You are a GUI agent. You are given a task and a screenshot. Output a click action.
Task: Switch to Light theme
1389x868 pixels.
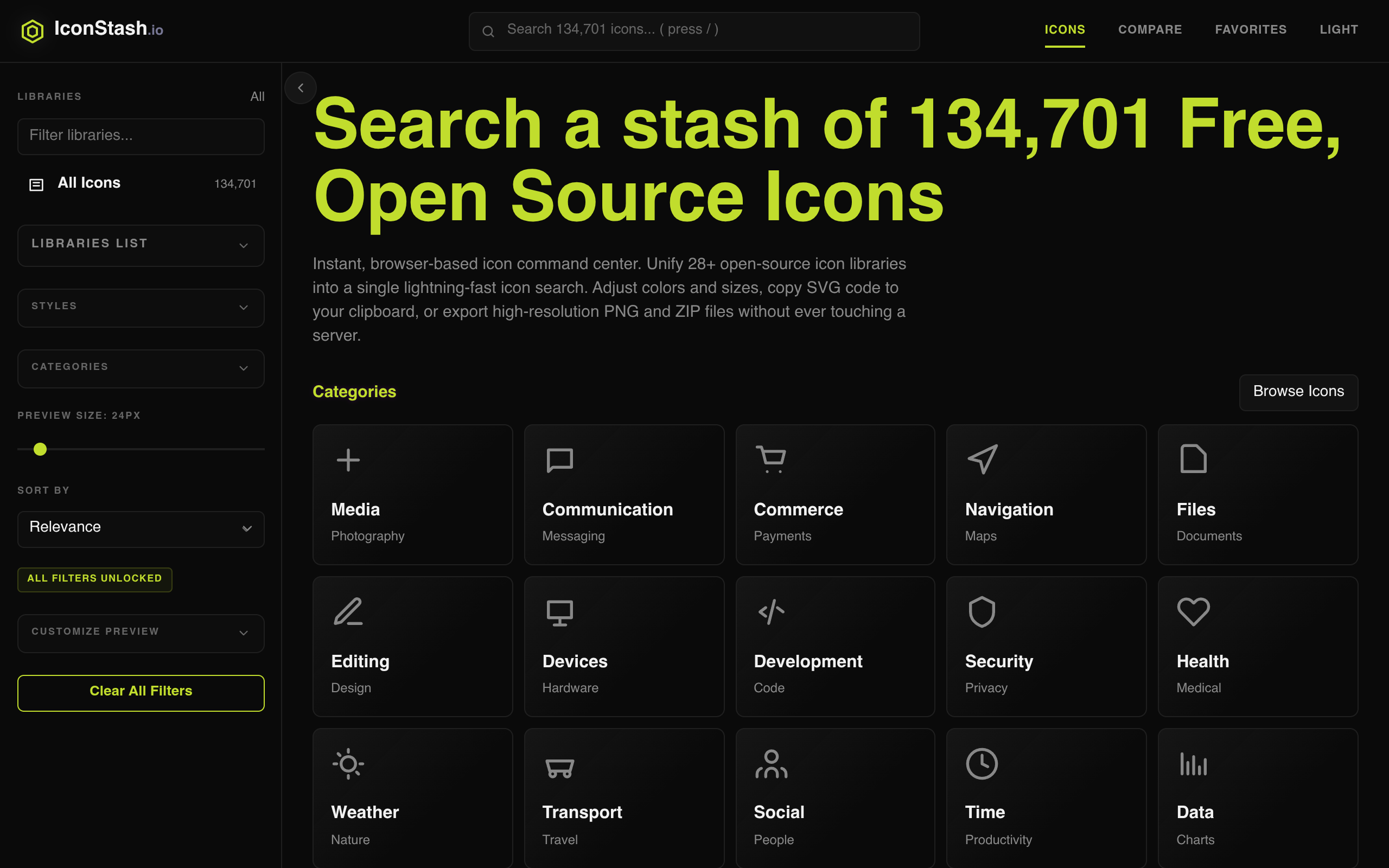[x=1339, y=30]
